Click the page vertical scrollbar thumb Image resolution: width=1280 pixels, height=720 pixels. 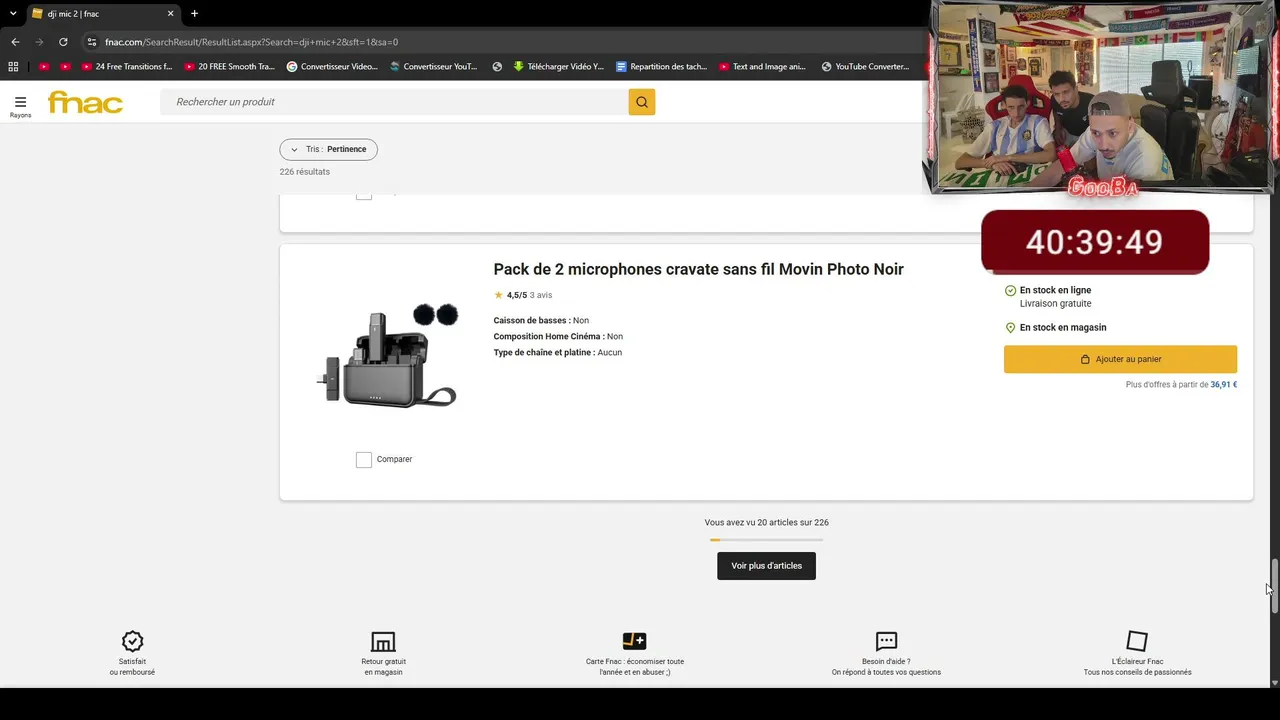(1274, 585)
